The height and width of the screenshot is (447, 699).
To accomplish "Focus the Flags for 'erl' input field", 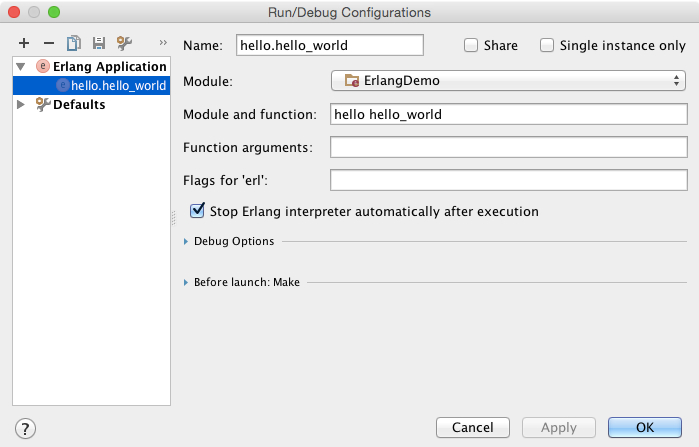I will (508, 181).
